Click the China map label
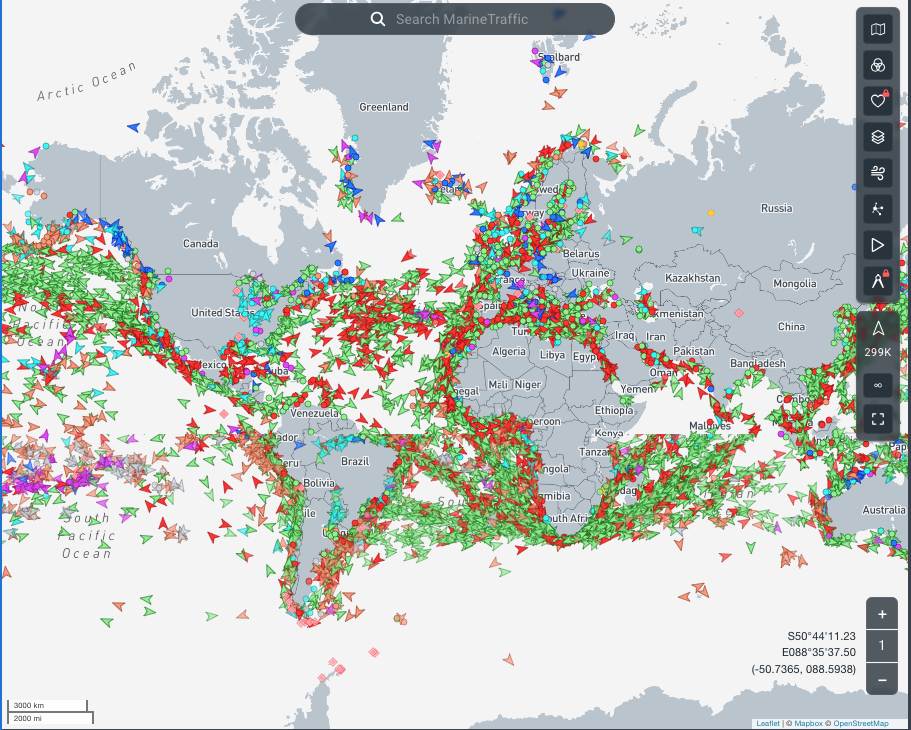Image resolution: width=911 pixels, height=730 pixels. click(x=791, y=327)
